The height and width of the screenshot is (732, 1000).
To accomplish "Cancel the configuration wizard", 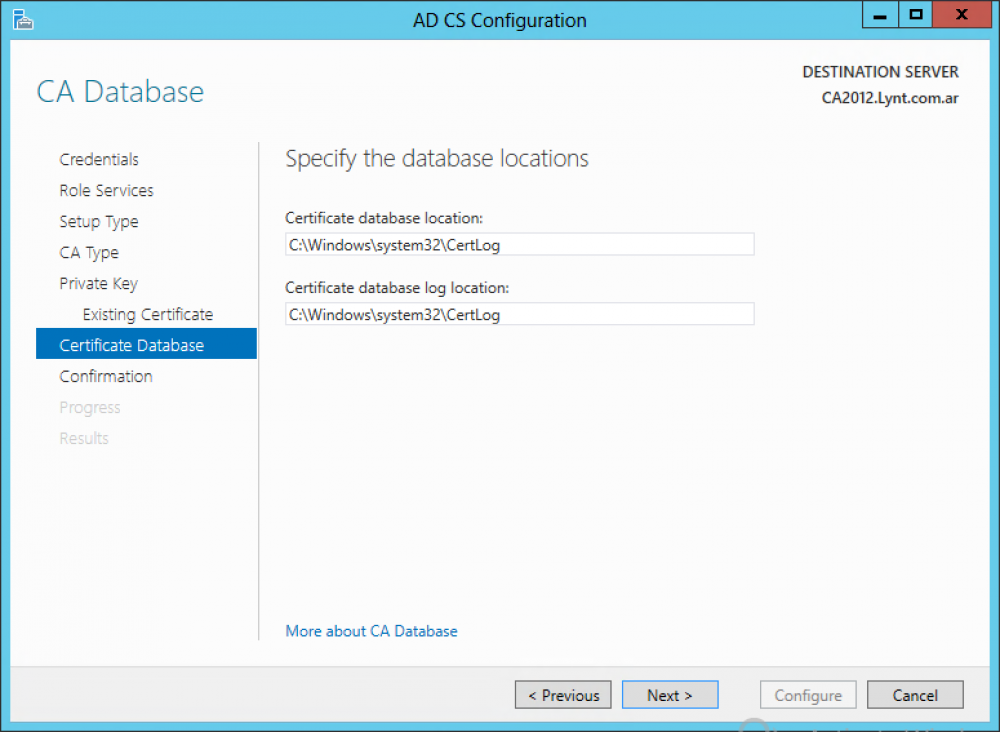I will (915, 695).
